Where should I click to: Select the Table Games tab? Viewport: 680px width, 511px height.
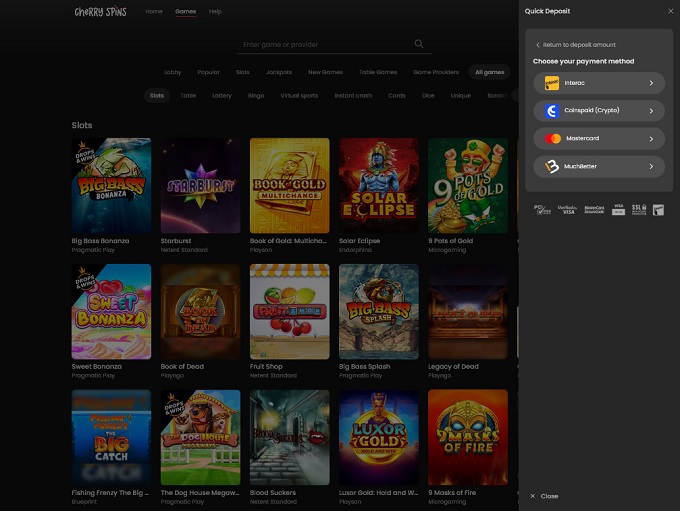click(x=378, y=72)
